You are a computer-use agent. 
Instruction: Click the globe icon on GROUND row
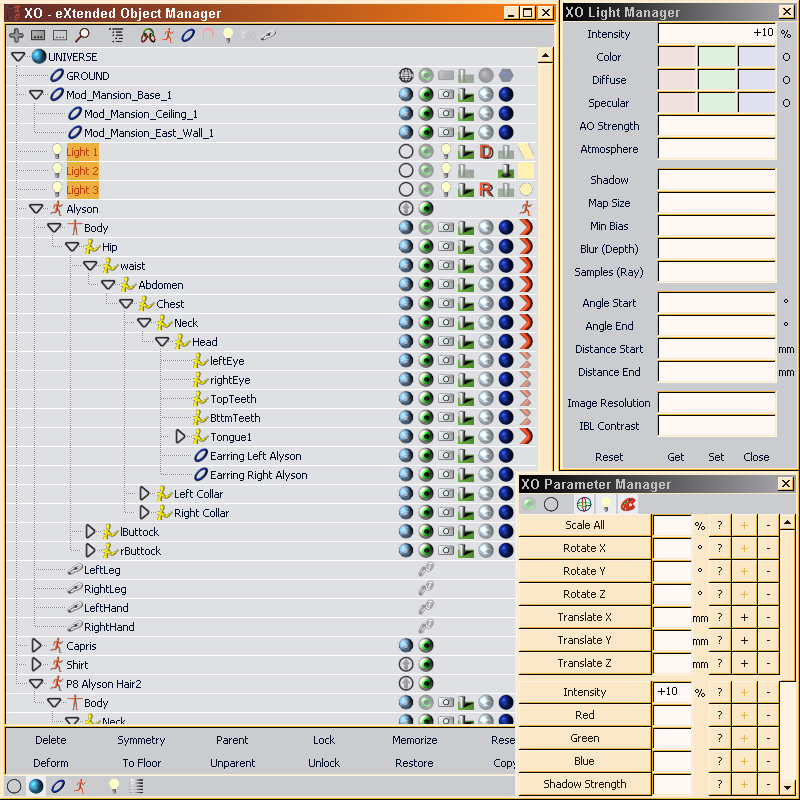406,76
